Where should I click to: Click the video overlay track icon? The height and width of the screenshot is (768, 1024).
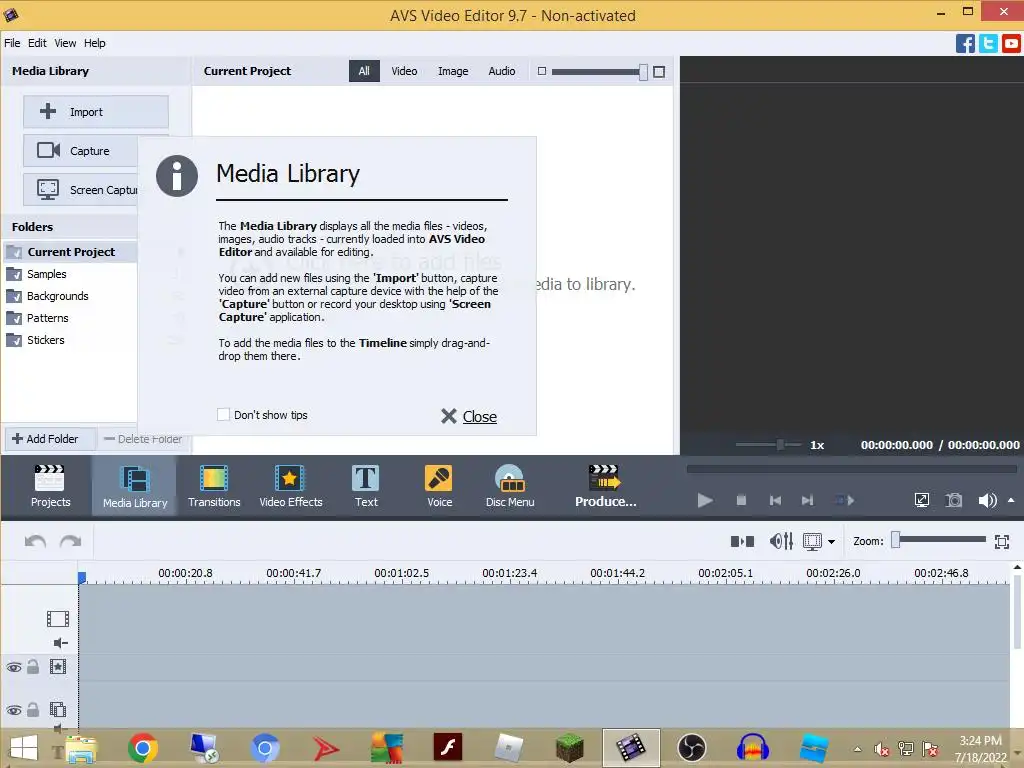tap(57, 709)
